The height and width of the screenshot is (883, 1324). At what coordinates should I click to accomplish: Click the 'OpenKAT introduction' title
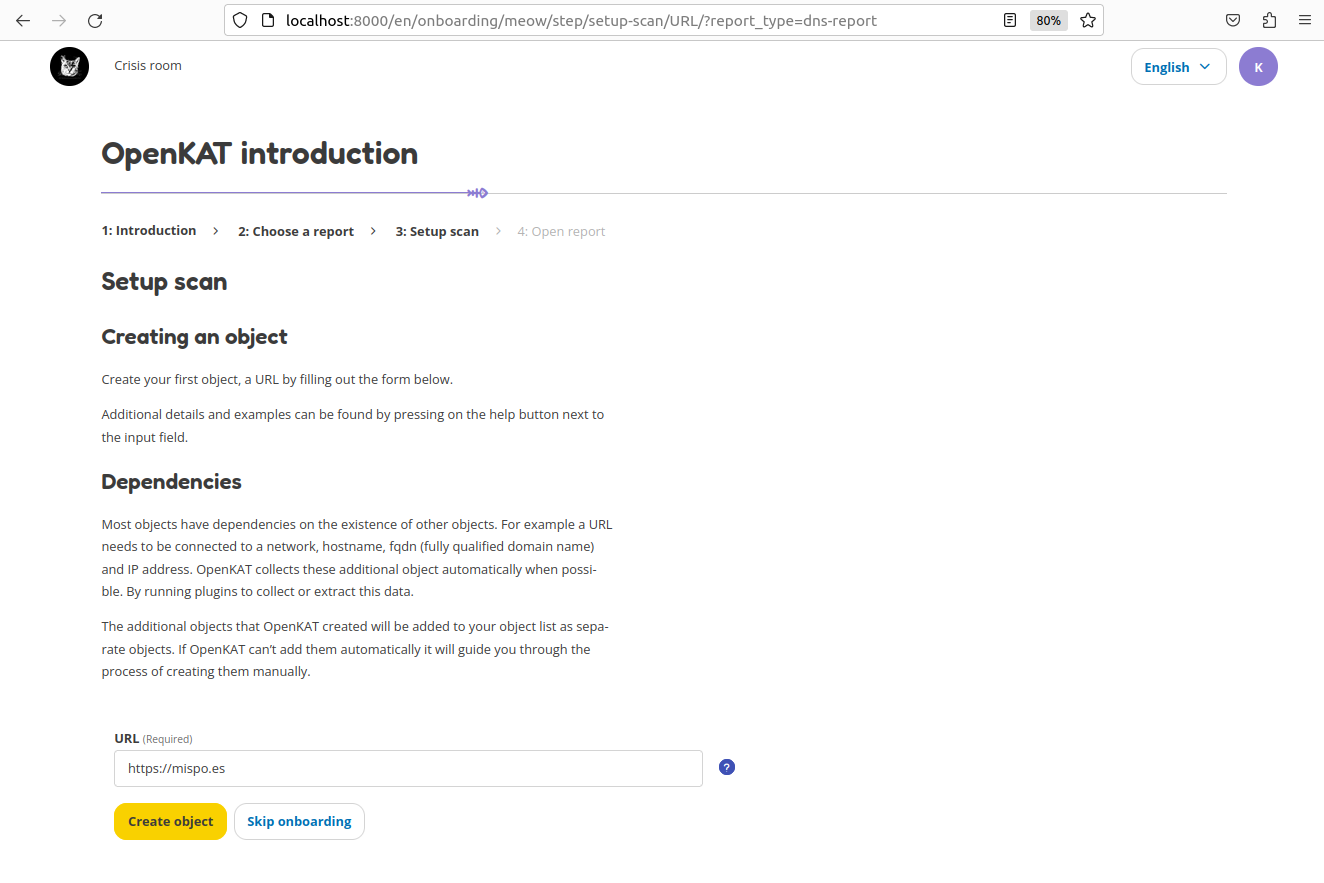tap(260, 154)
